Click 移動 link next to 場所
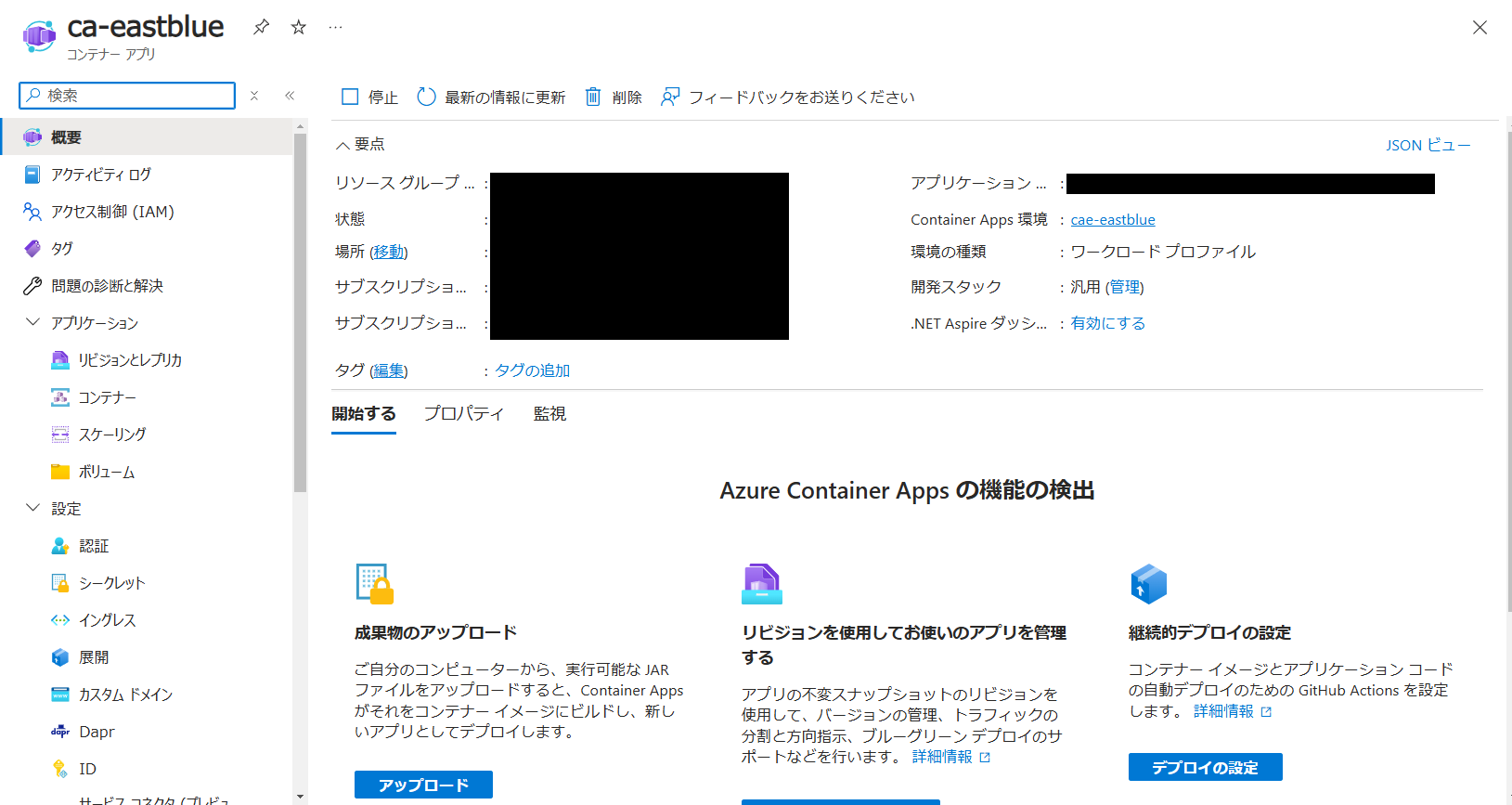This screenshot has width=1512, height=805. [x=389, y=252]
